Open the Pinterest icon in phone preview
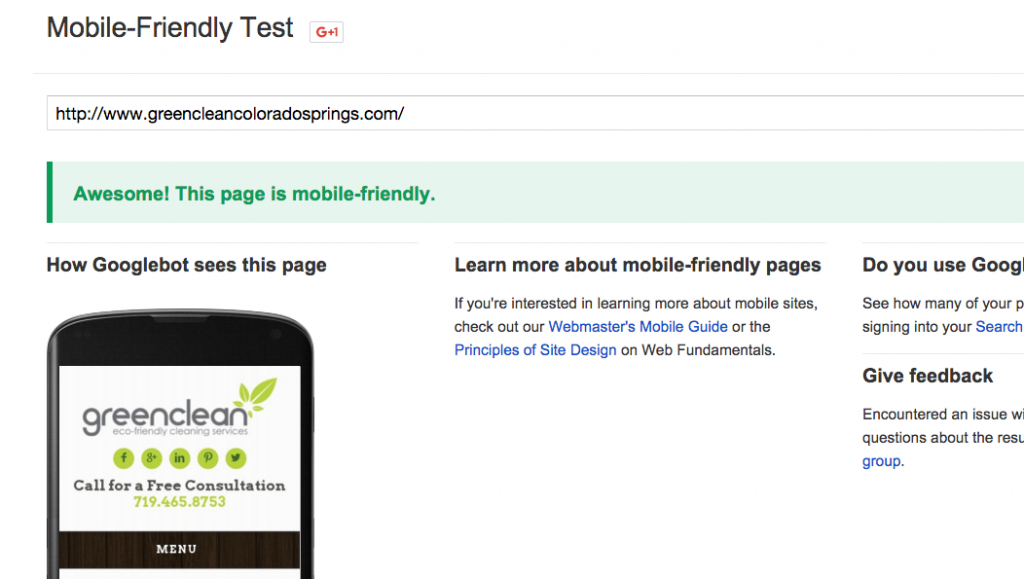Screen dimensions: 1024x579 click(208, 458)
